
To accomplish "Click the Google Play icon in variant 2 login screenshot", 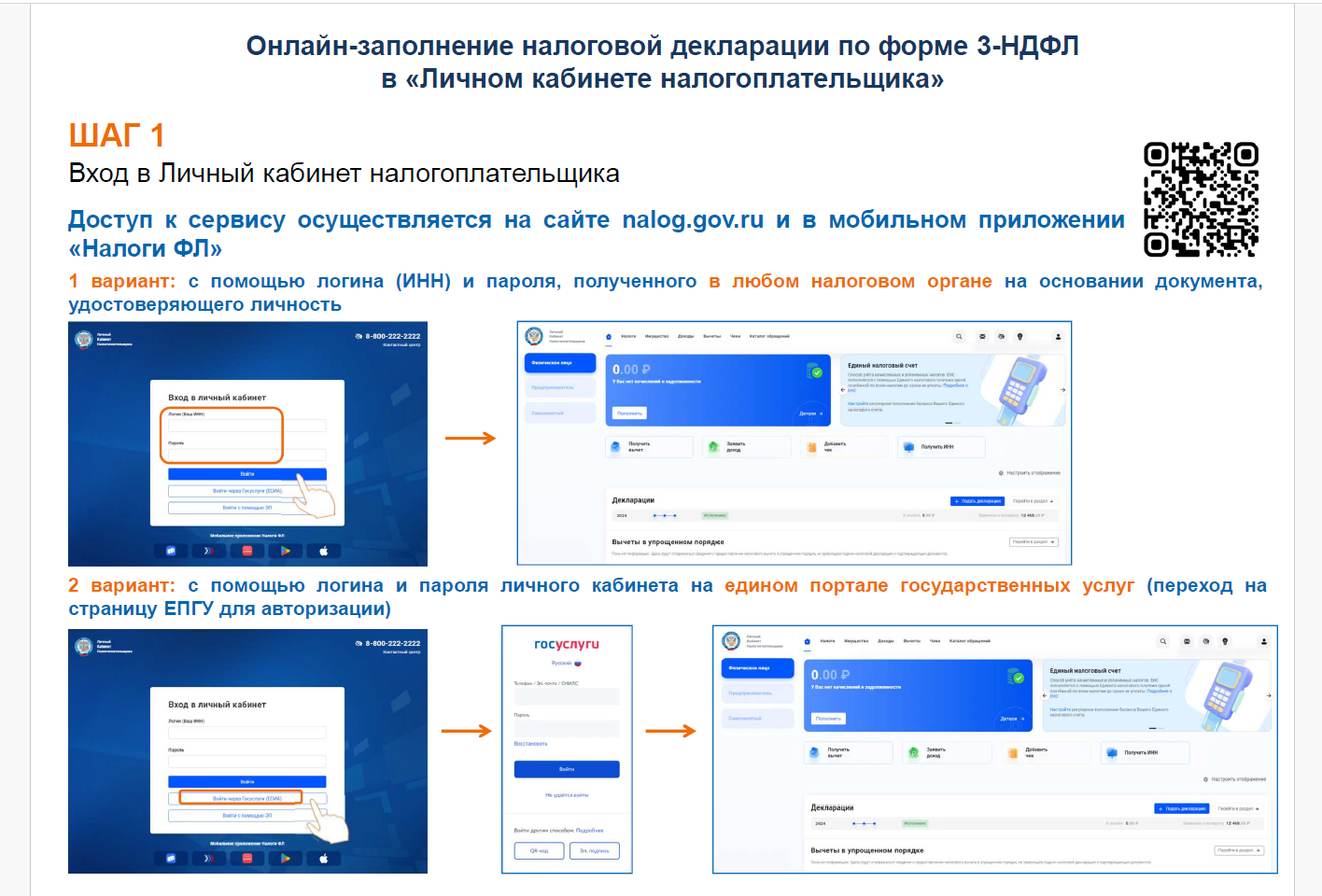I will click(x=286, y=858).
